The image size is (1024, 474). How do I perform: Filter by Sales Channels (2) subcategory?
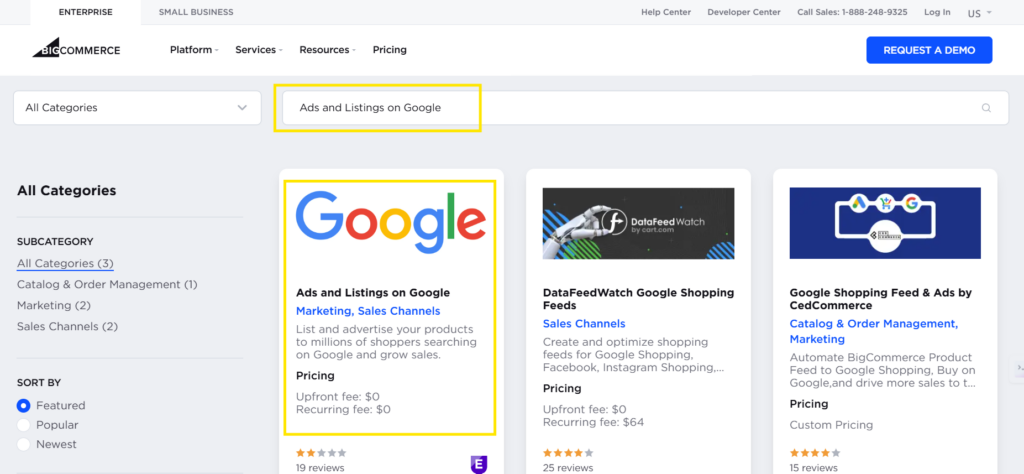(67, 326)
